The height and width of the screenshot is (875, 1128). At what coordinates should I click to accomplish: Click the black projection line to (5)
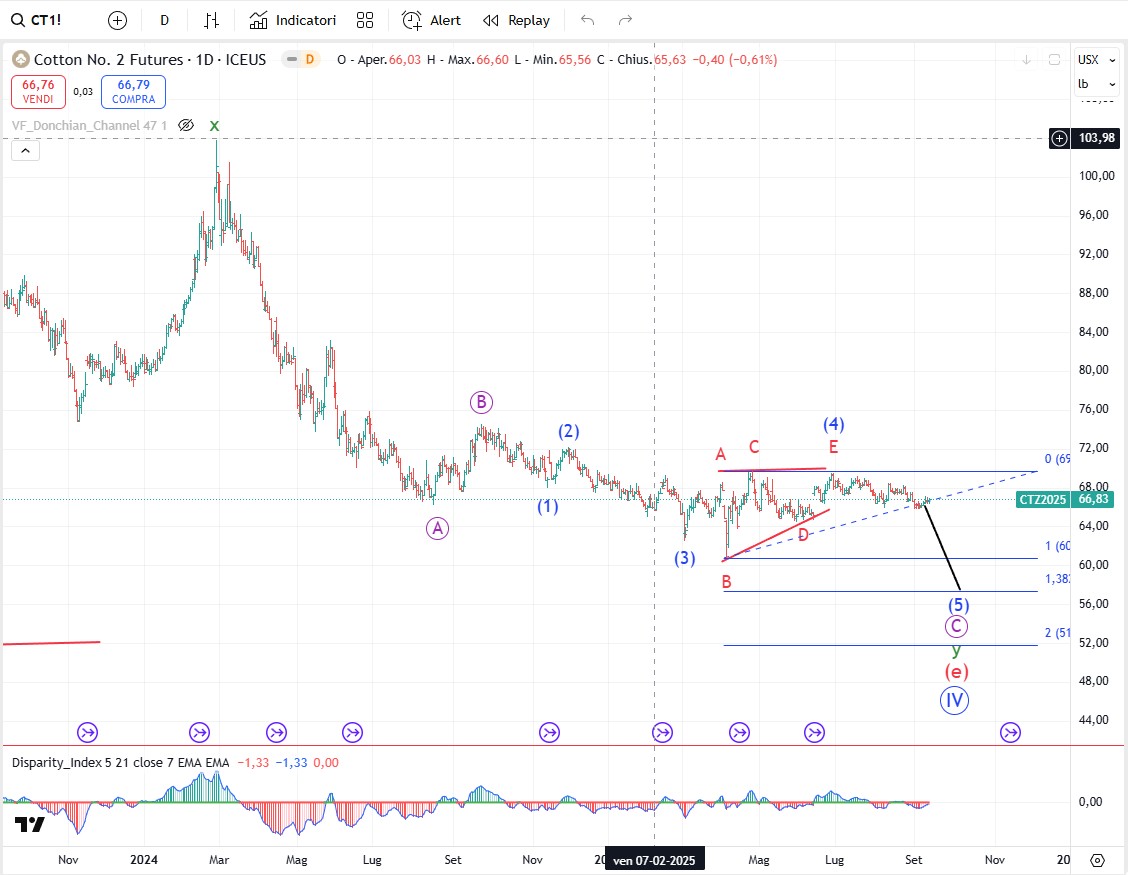coord(942,548)
